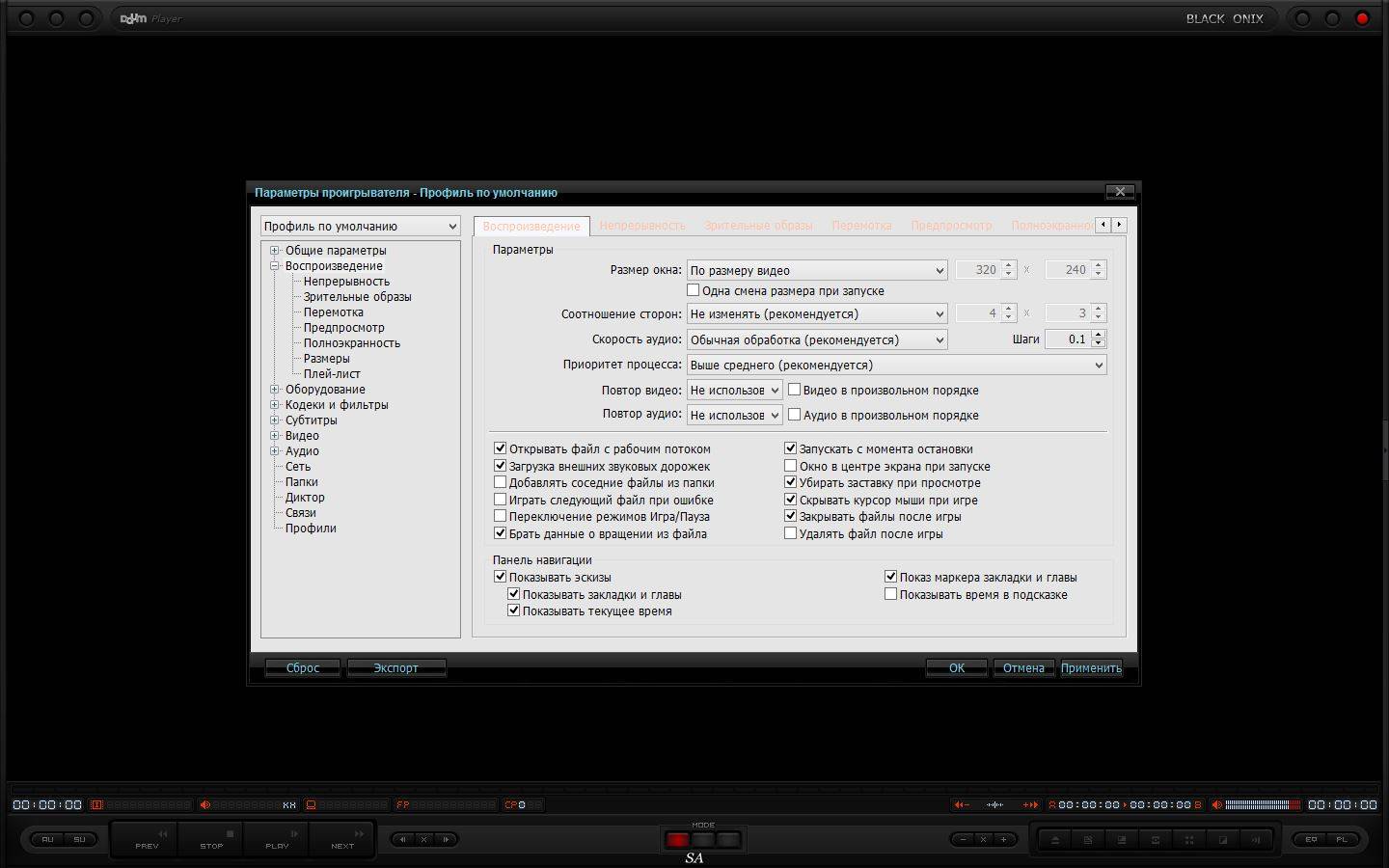Open the playlist with the PL button
The height and width of the screenshot is (868, 1389).
click(x=1342, y=839)
